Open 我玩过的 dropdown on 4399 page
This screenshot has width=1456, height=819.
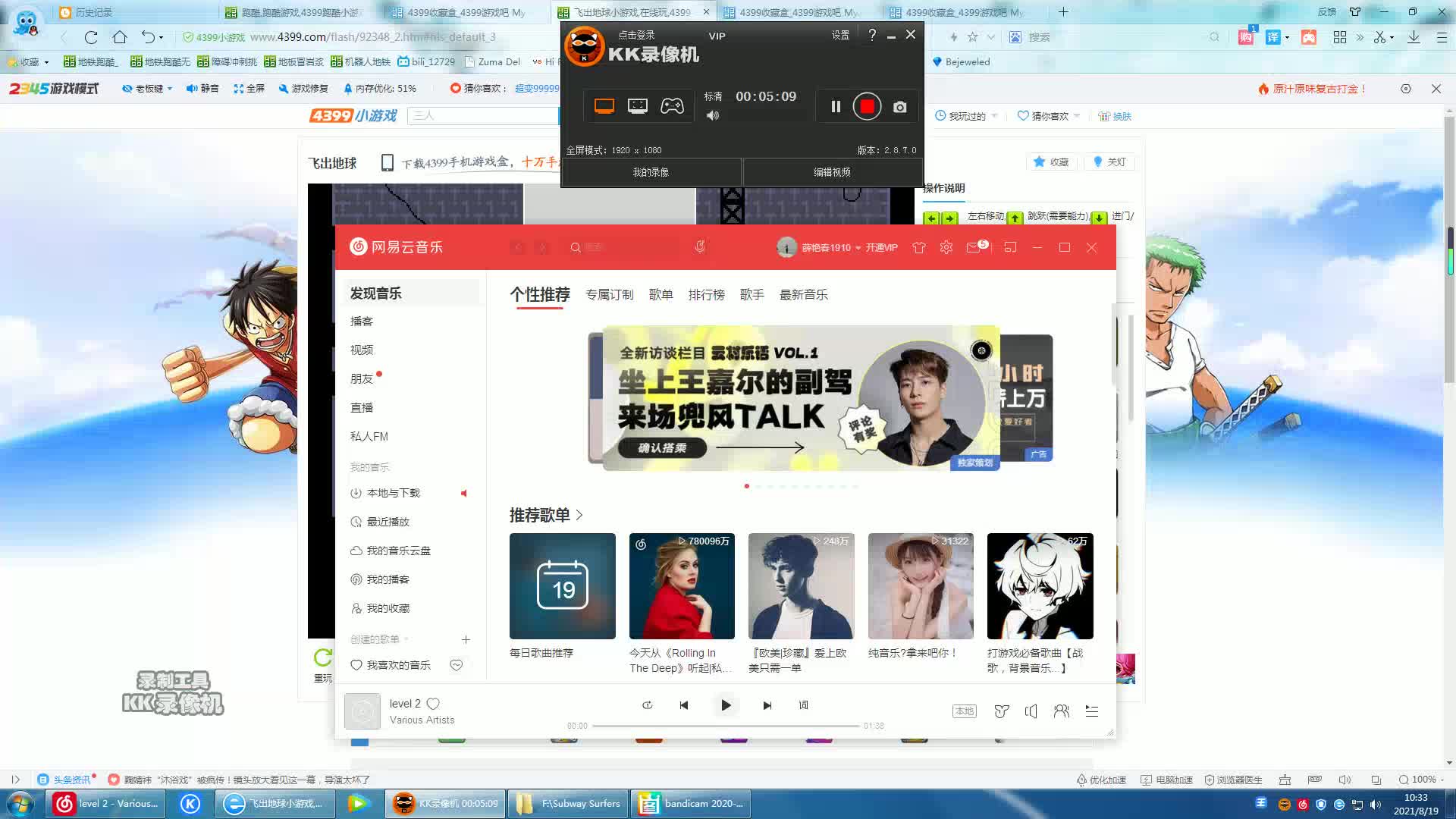click(x=966, y=116)
